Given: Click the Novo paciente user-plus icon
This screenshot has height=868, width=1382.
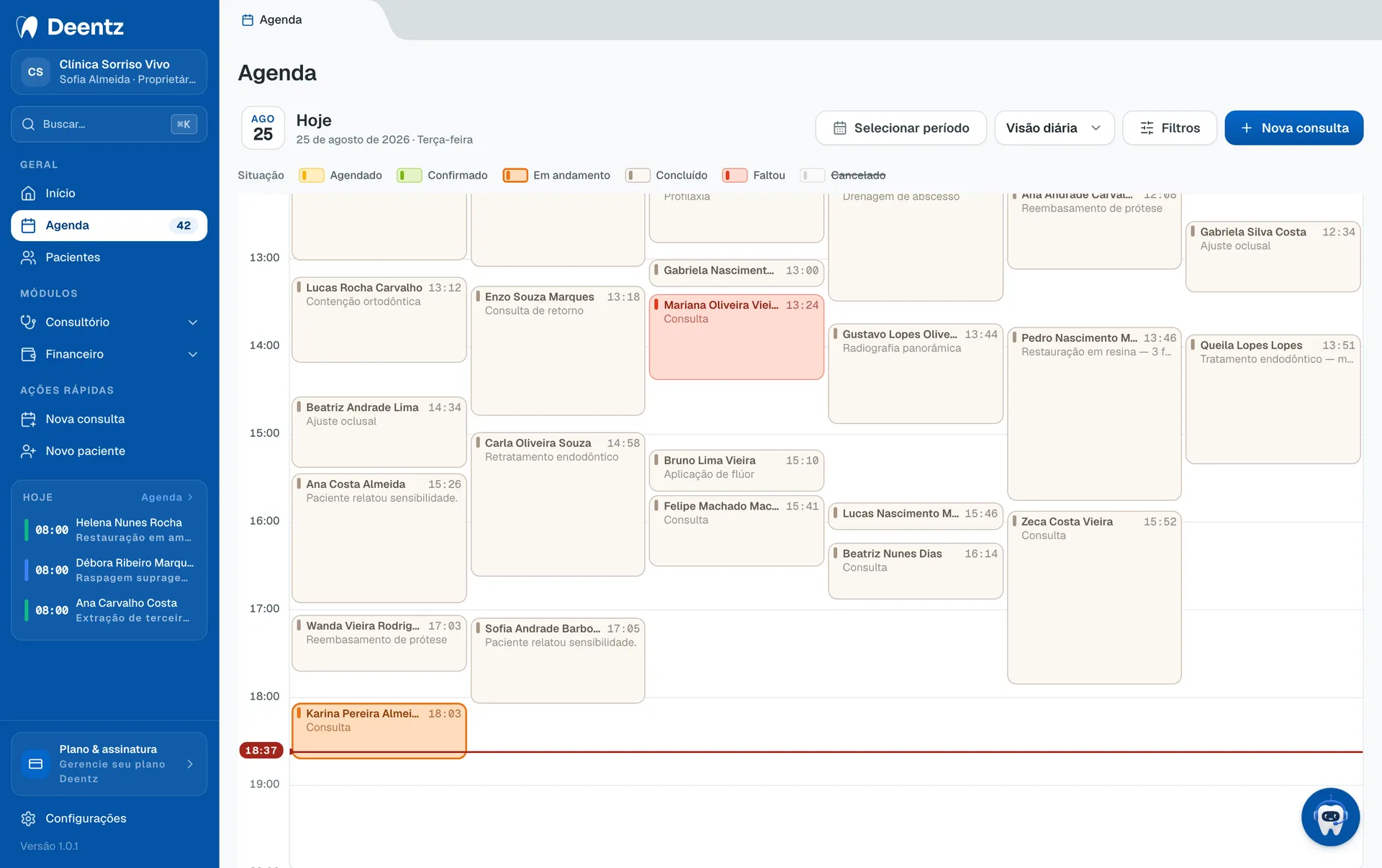Looking at the screenshot, I should click(x=29, y=451).
